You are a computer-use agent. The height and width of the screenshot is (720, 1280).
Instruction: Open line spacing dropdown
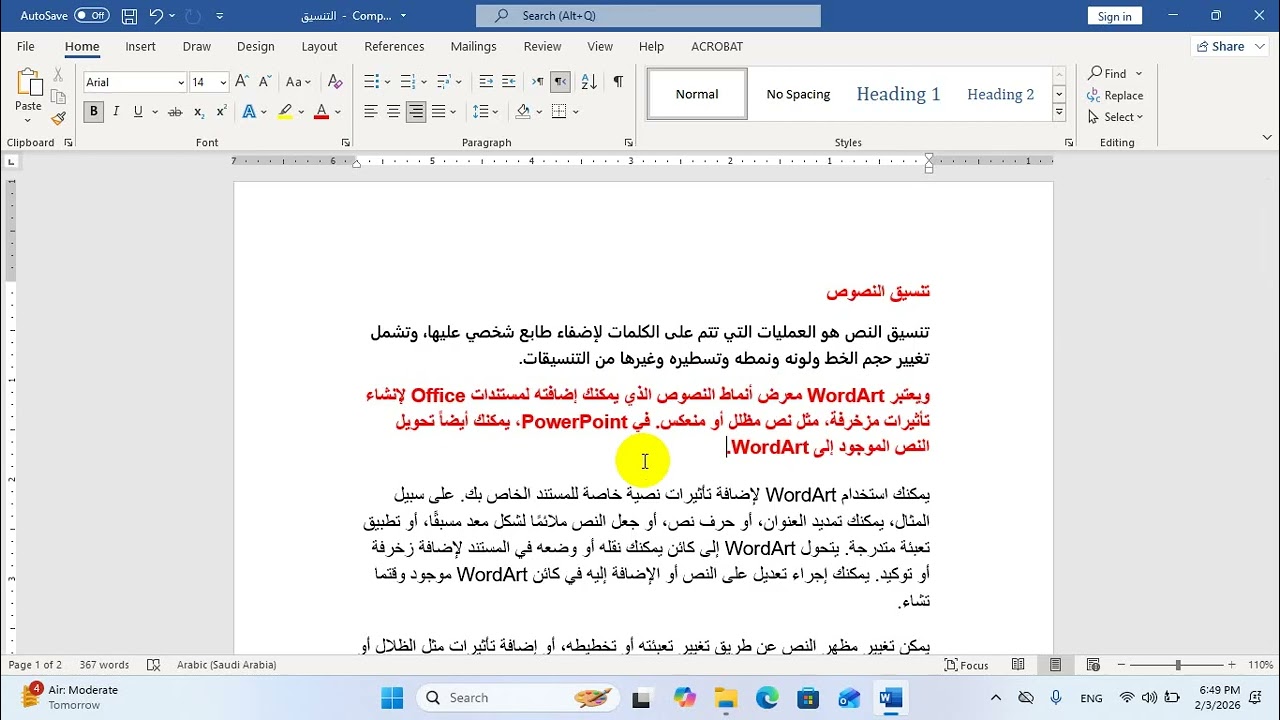coord(485,112)
